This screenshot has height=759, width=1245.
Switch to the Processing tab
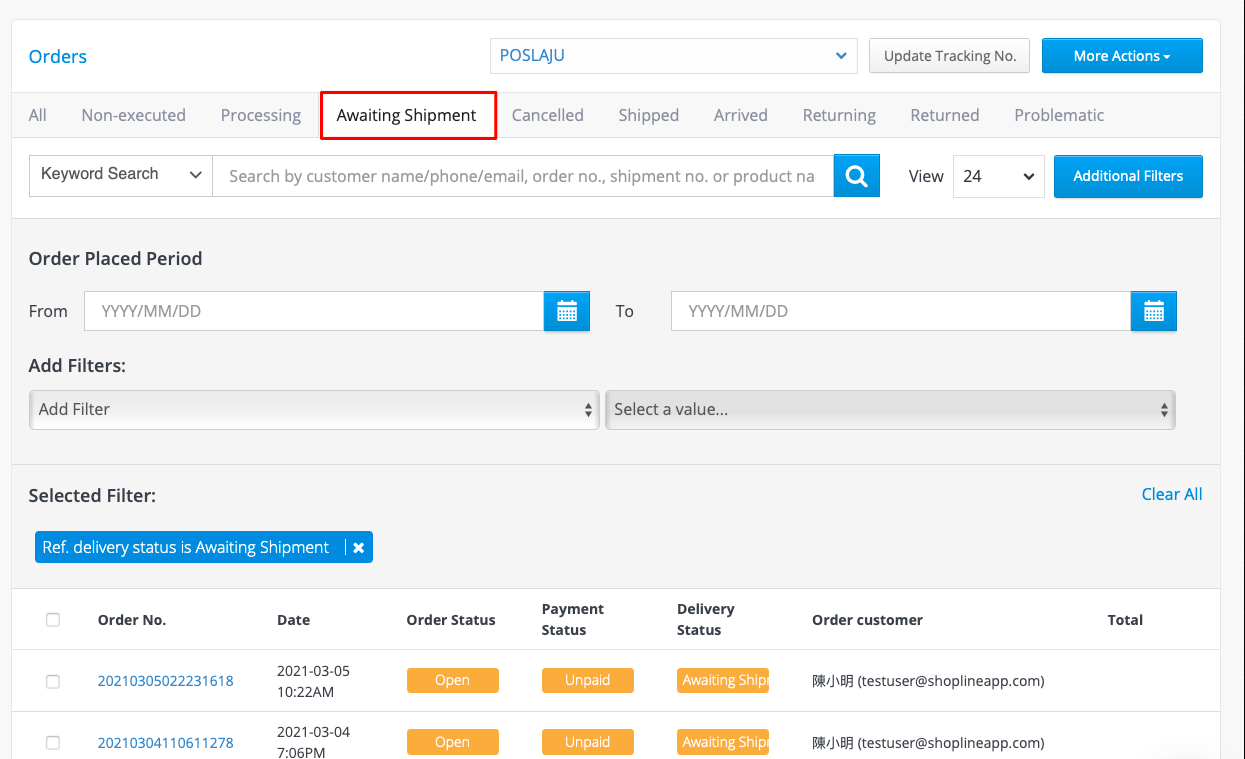pyautogui.click(x=261, y=115)
